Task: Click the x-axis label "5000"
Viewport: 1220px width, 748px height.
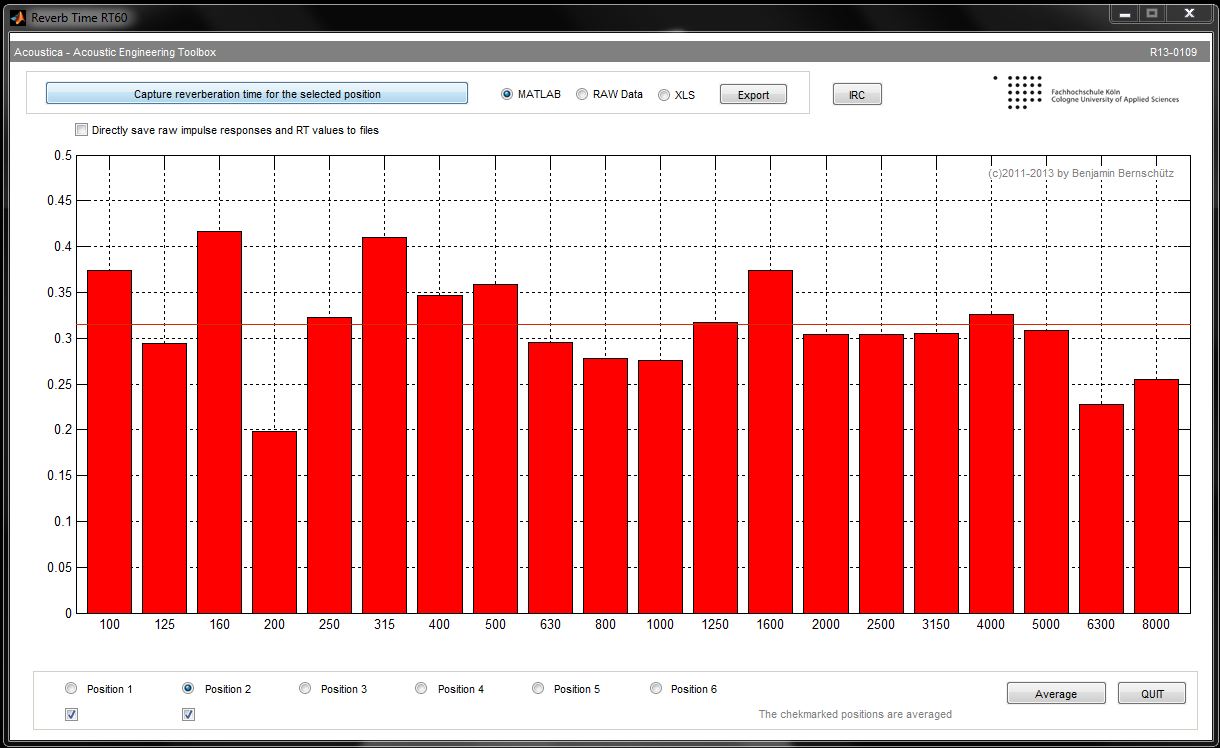Action: point(1046,625)
